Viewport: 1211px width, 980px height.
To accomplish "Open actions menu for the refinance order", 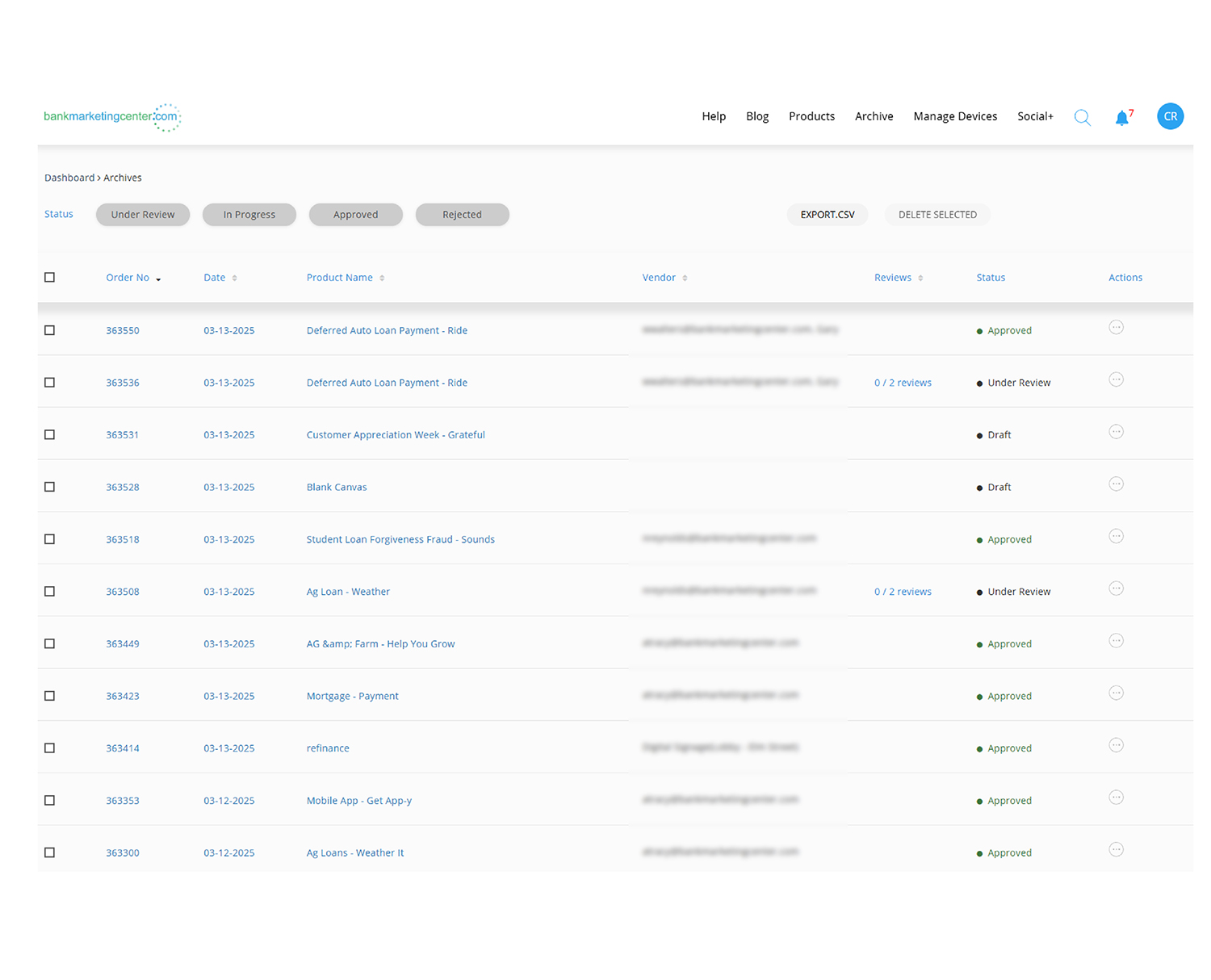I will (1117, 745).
